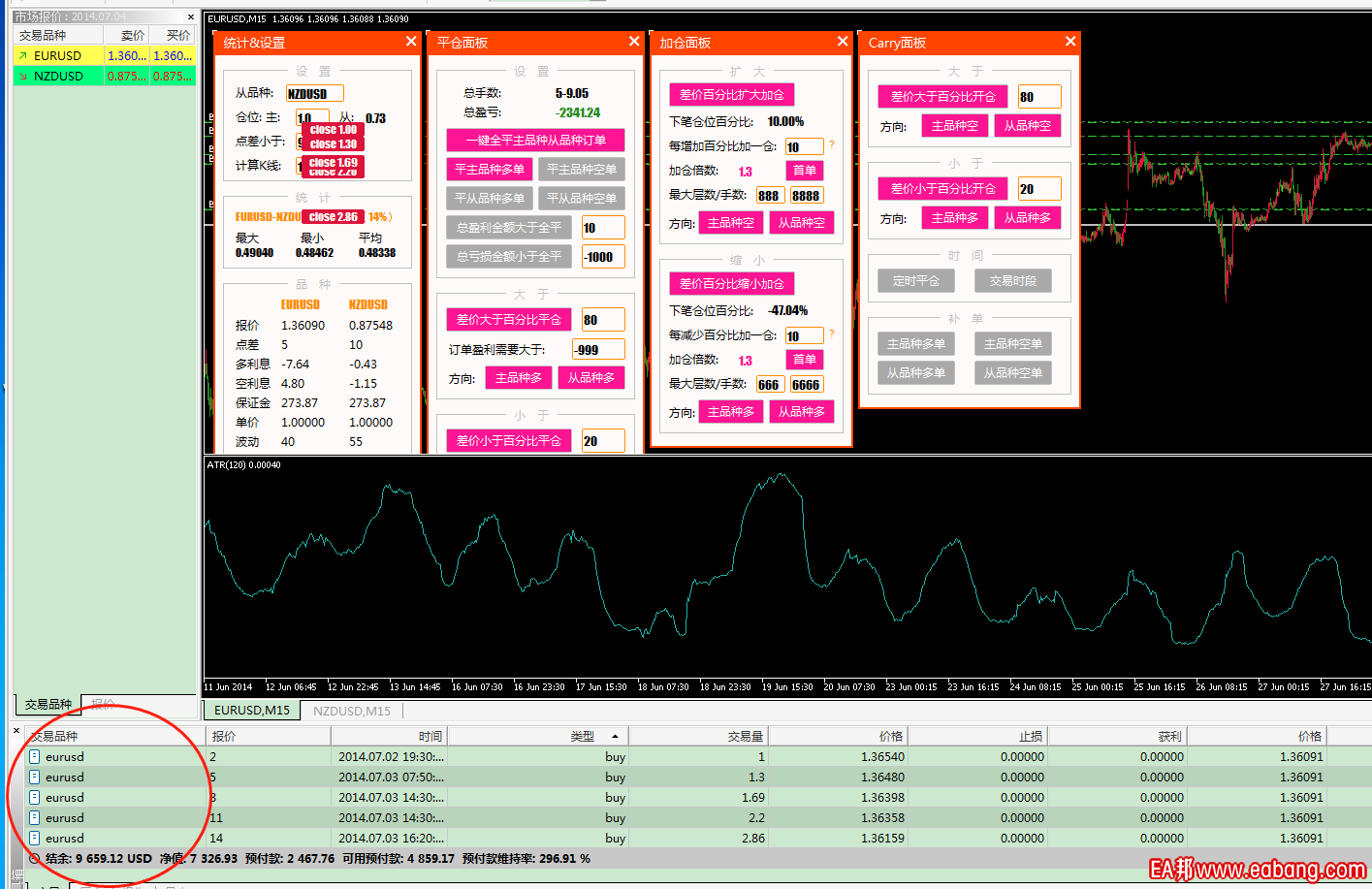Click the 20 input field in Carry面板
Screen dimensions: 1372x889
click(x=1039, y=189)
